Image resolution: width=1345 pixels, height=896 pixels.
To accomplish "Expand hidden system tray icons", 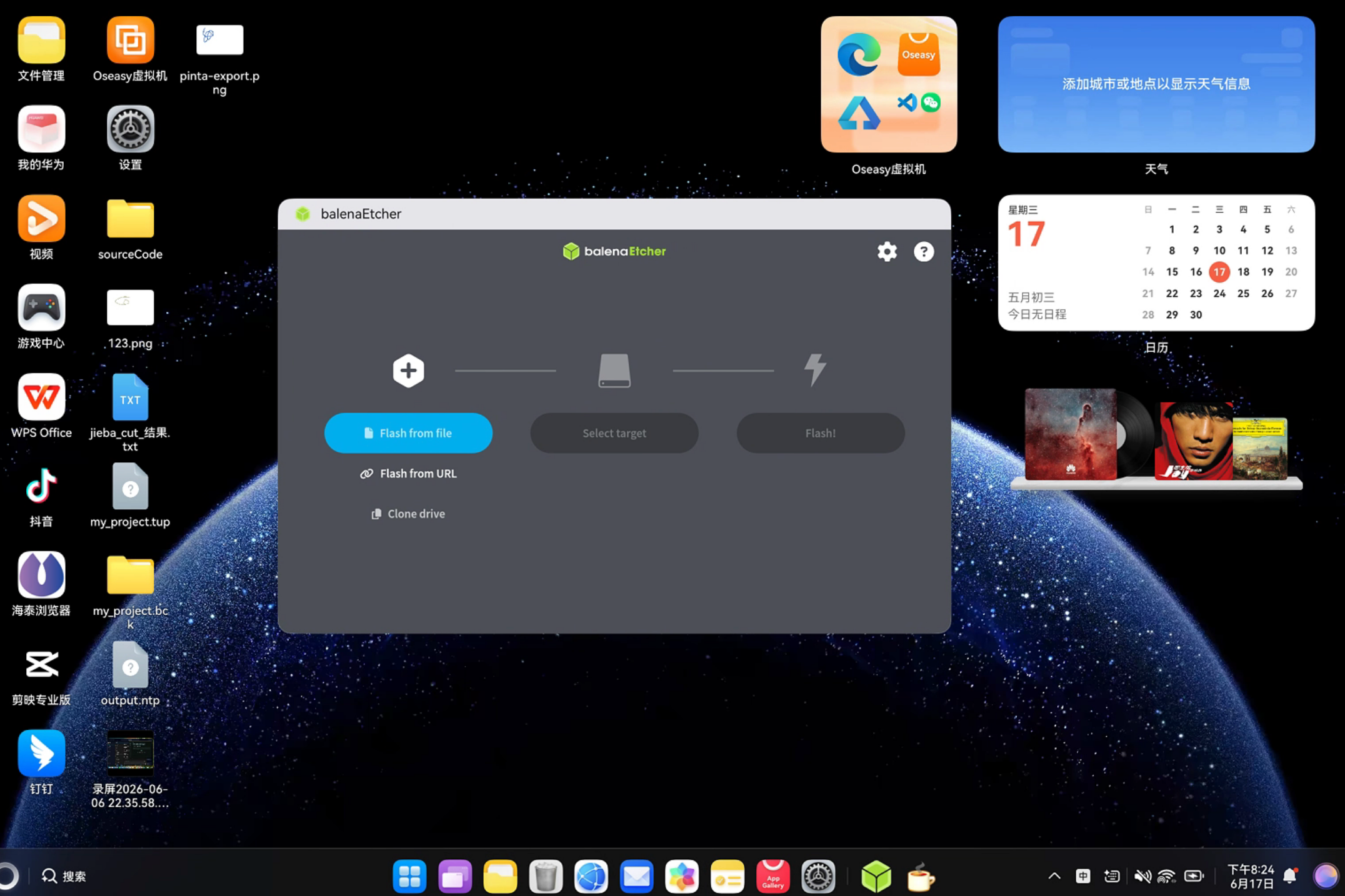I will pos(1054,876).
